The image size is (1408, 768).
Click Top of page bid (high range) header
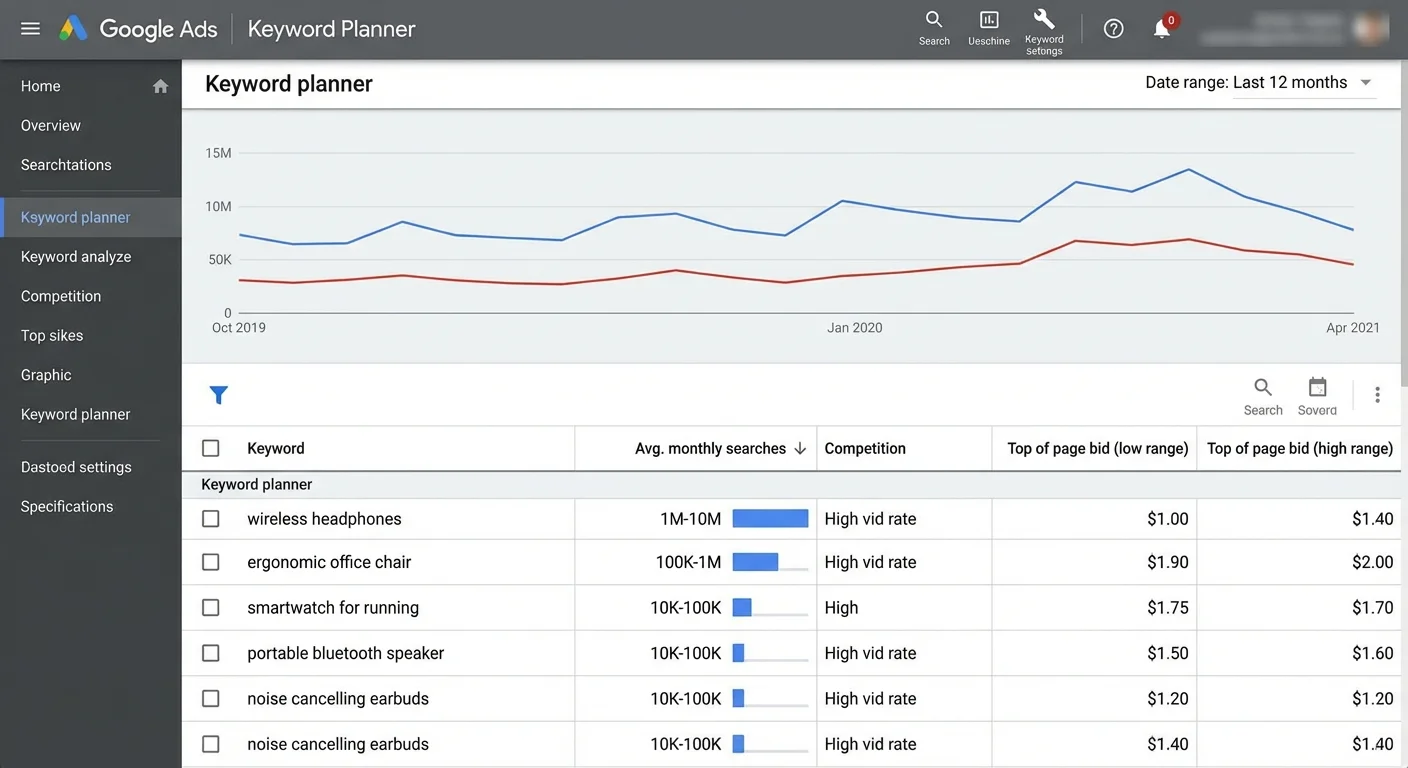tap(1300, 449)
